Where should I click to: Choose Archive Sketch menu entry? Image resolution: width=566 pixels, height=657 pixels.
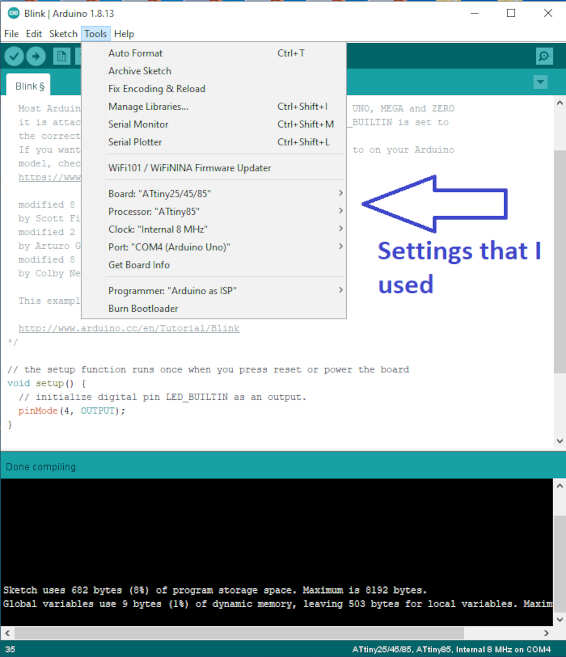(x=214, y=71)
